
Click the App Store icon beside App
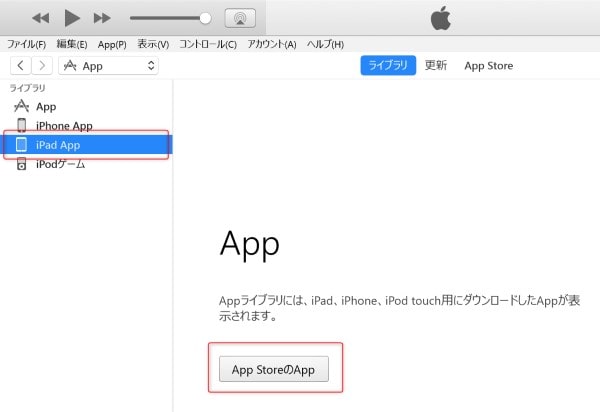tap(21, 106)
